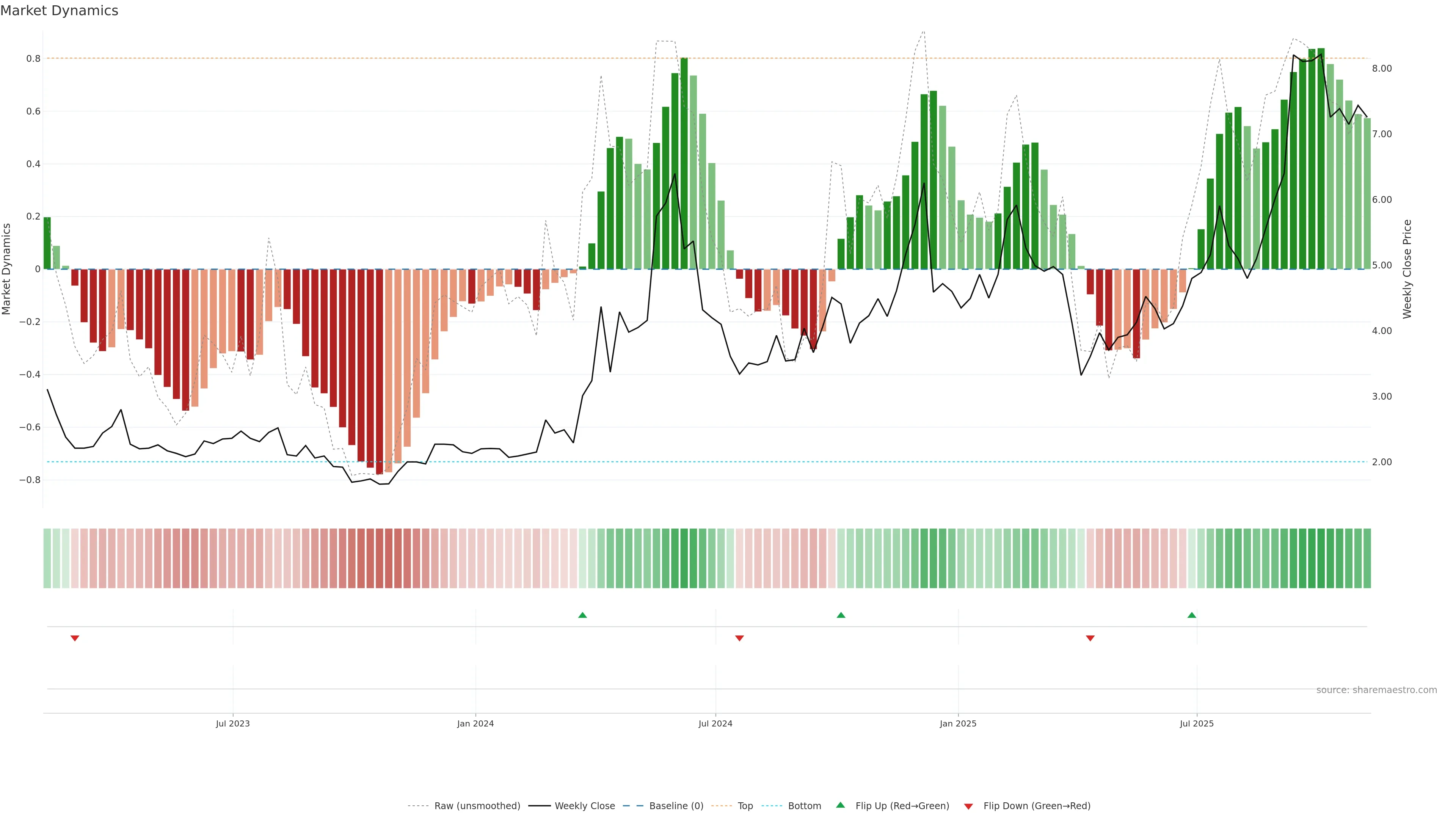Screen dimensions: 1456x819
Task: Click the Jan 2025 x-axis label
Action: click(958, 723)
